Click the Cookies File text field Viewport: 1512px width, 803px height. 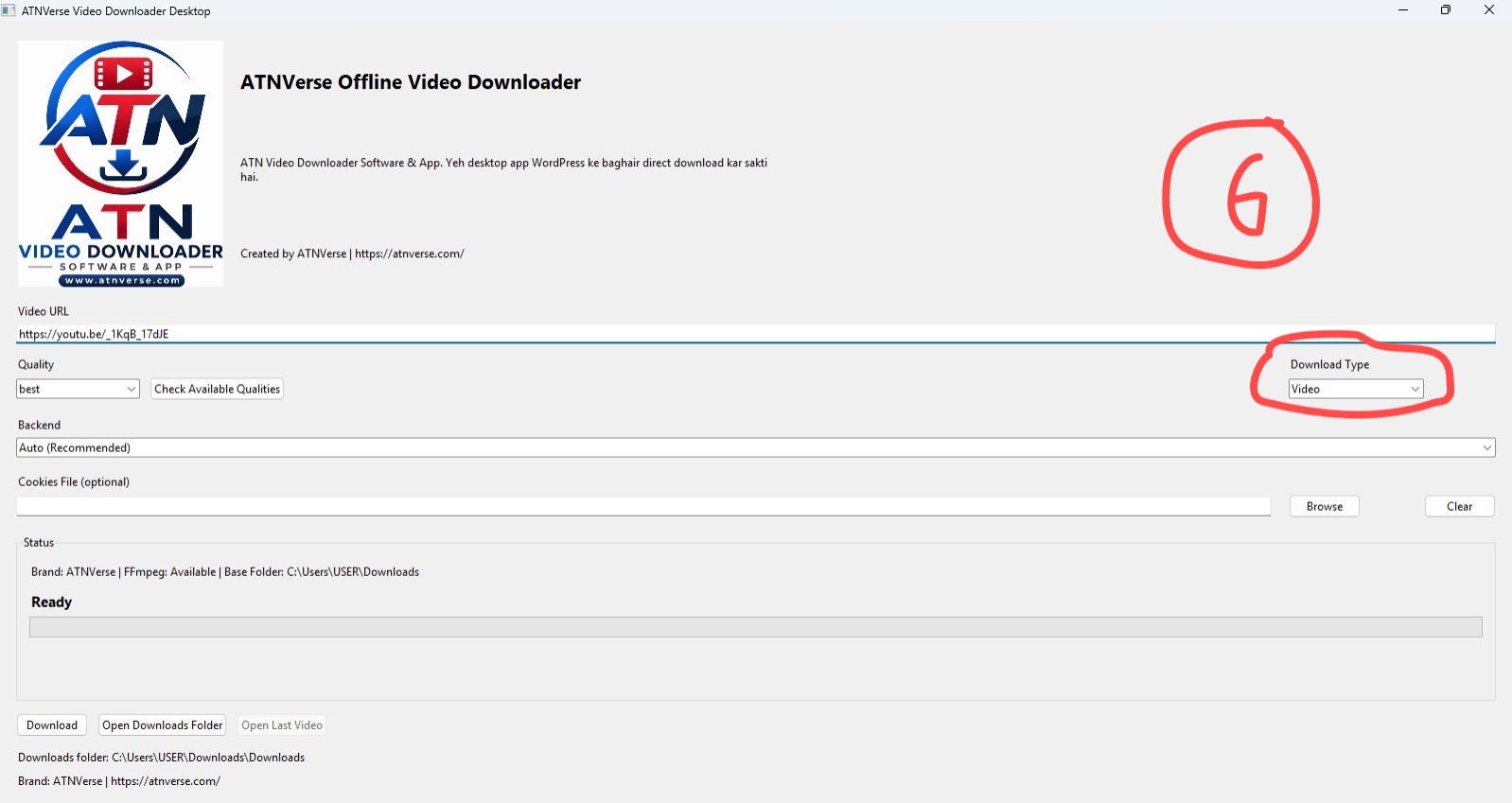tap(643, 506)
